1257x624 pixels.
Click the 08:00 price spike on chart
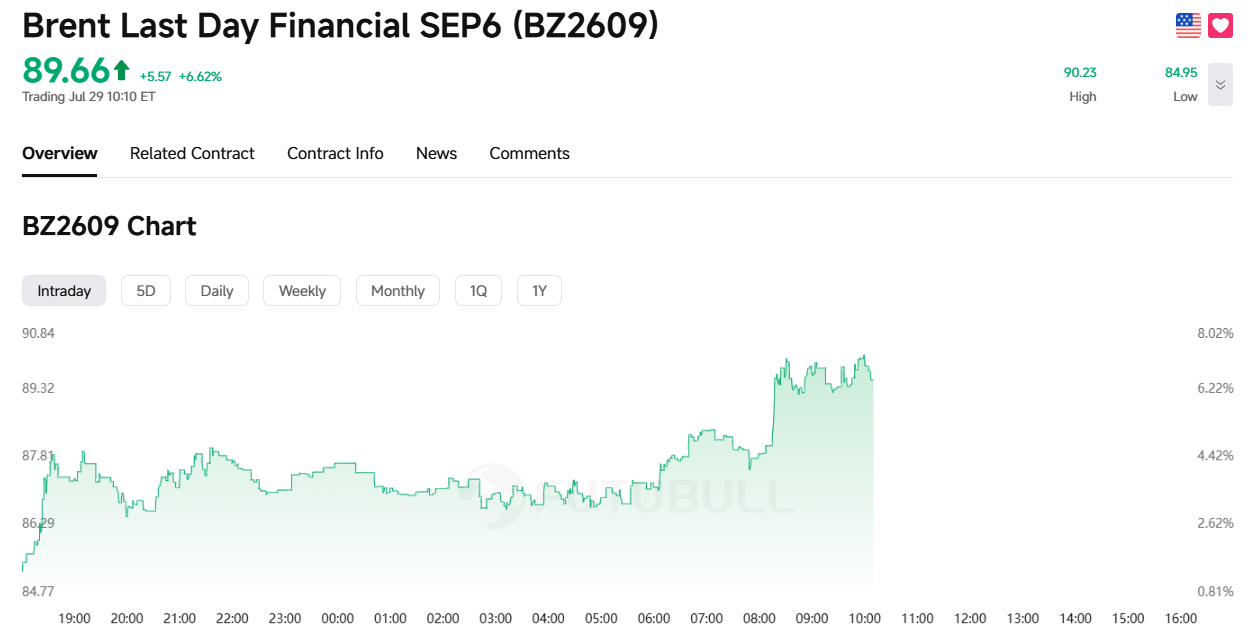point(775,410)
